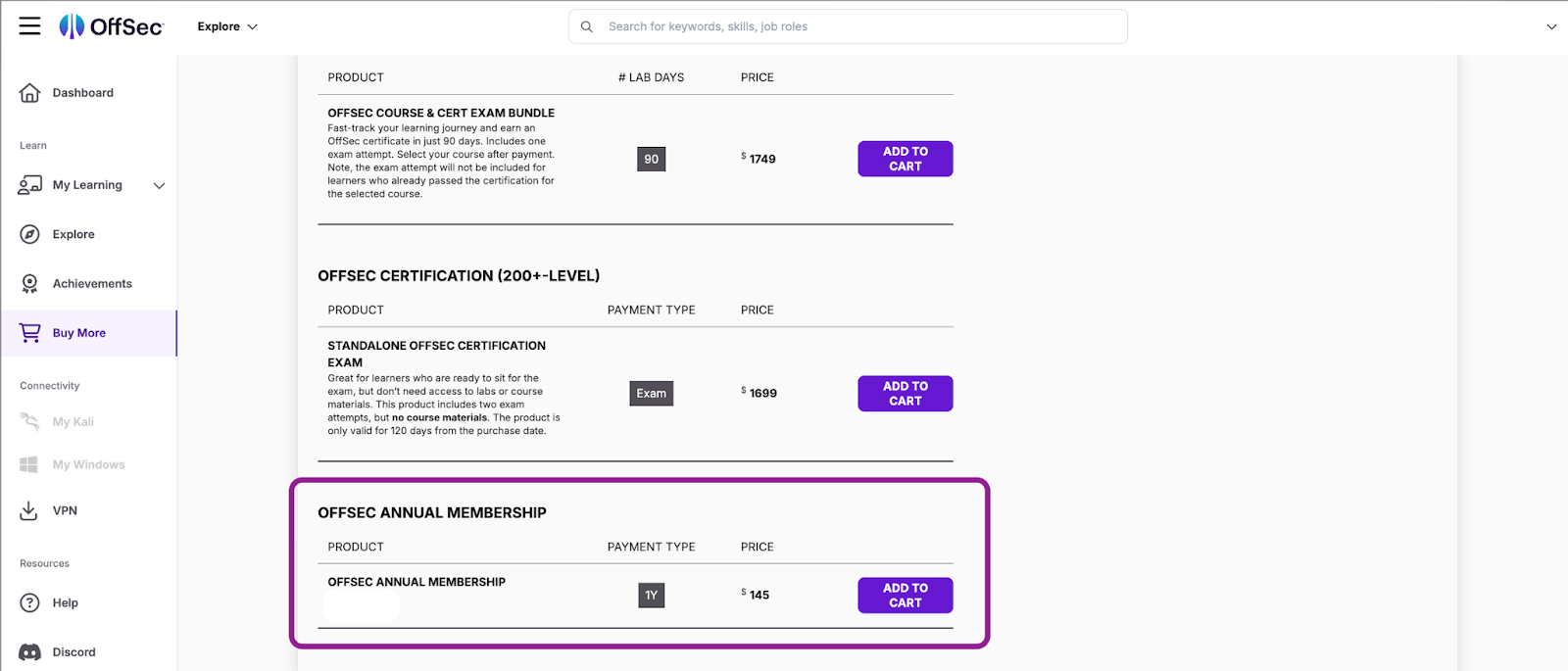Viewport: 1568px width, 671px height.
Task: Open the VPN page
Action: click(65, 511)
